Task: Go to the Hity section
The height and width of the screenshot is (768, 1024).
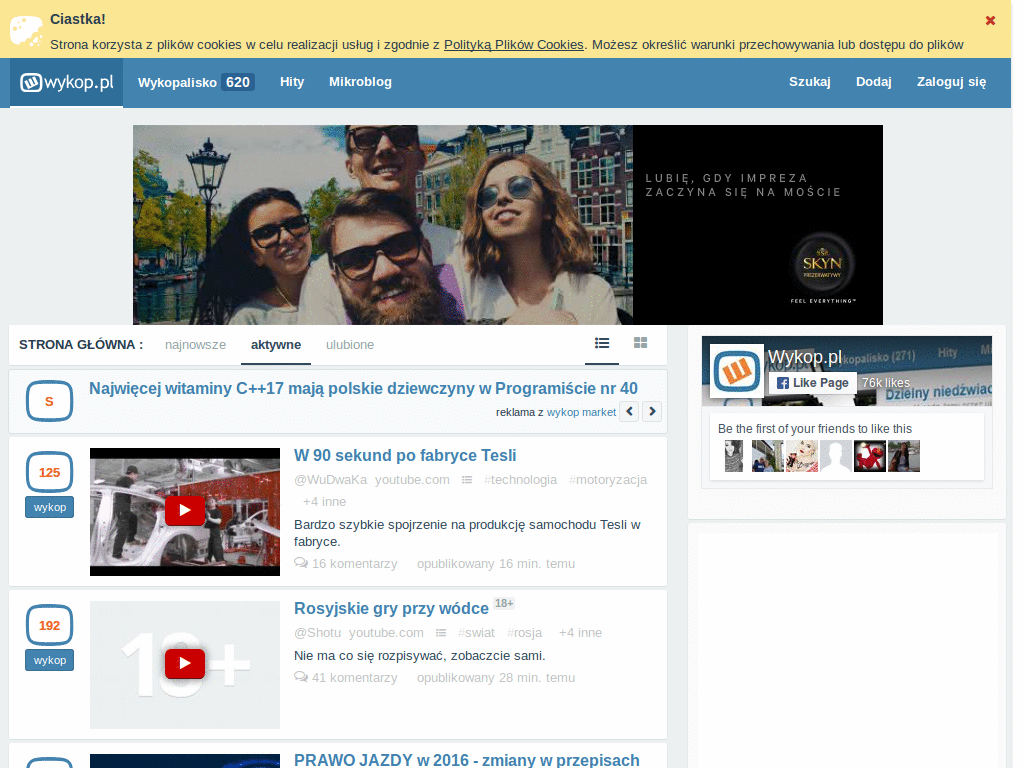Action: point(292,82)
